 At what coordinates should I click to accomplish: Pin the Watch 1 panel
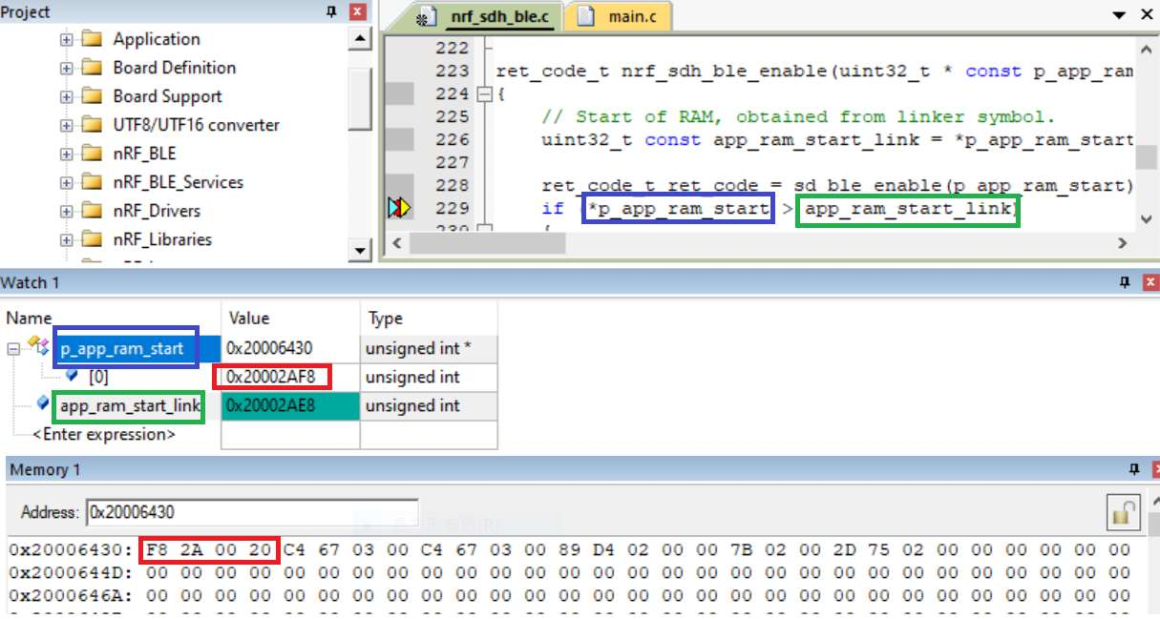(1125, 283)
